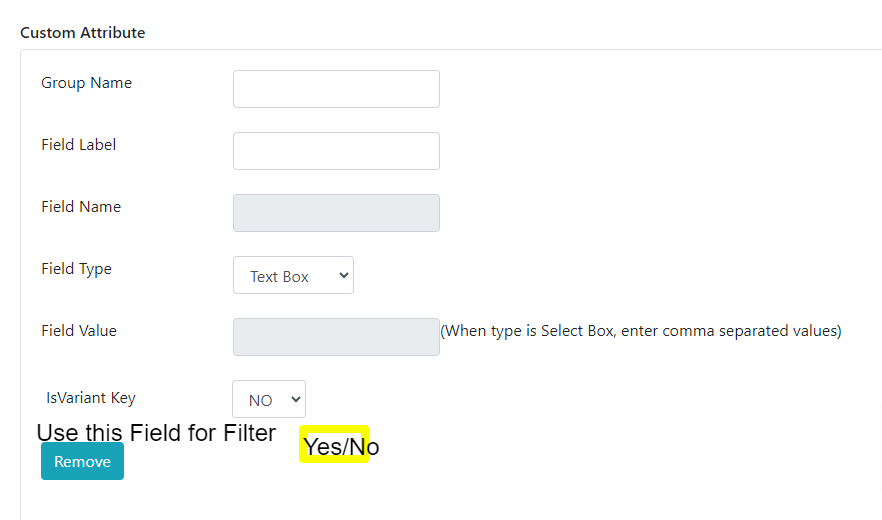Click the Custom Attribute section heading
The height and width of the screenshot is (520, 882).
[83, 33]
